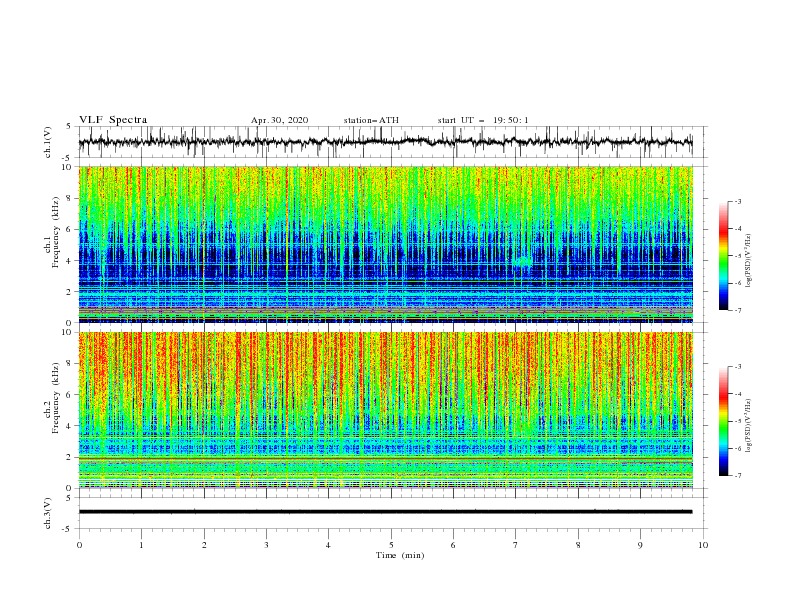This screenshot has width=792, height=612.
Task: Click the '-7' label on lower colorbar
Action: tap(738, 476)
